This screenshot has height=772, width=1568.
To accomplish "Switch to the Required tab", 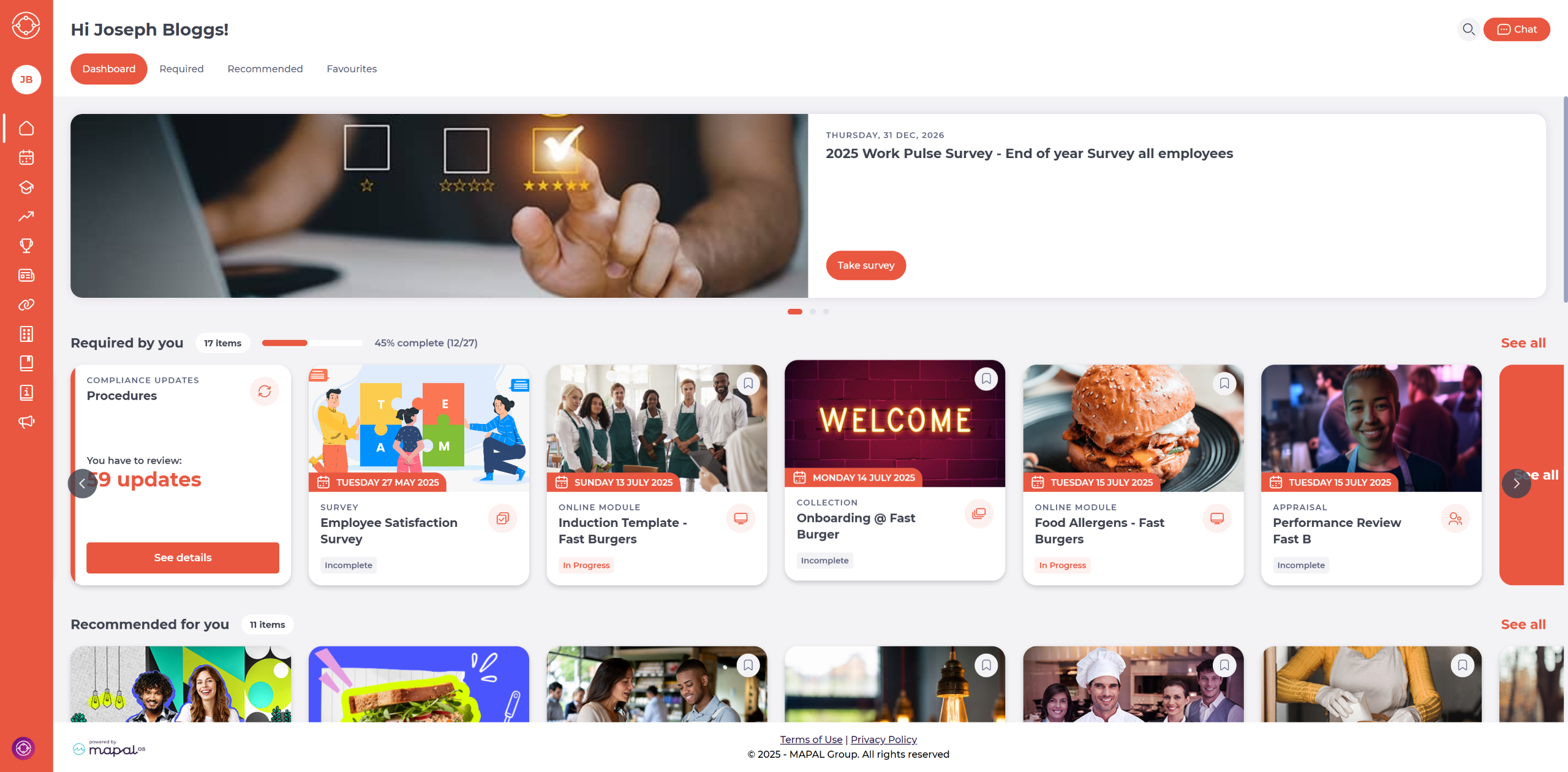I will pyautogui.click(x=181, y=69).
